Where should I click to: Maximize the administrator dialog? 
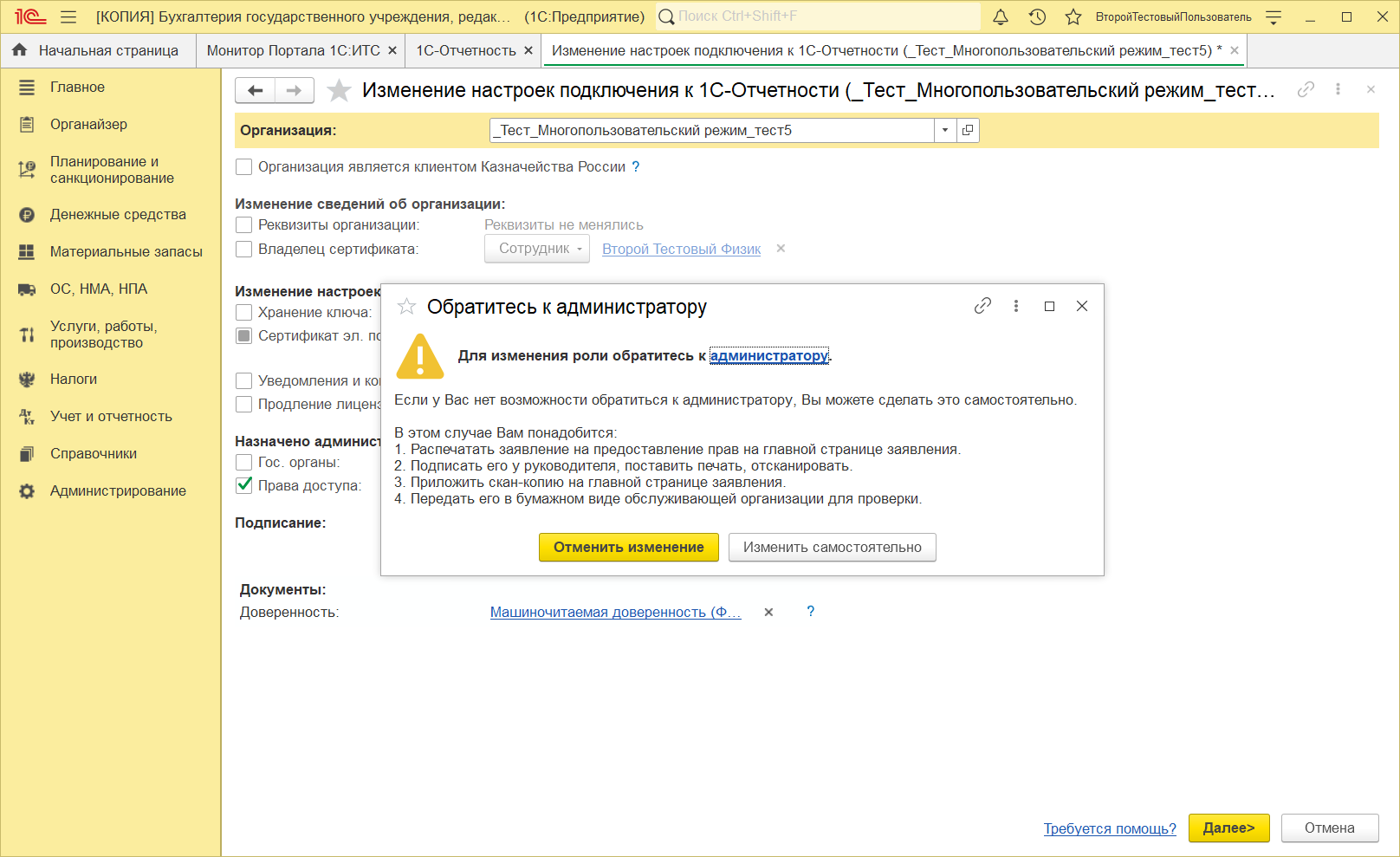pyautogui.click(x=1049, y=306)
